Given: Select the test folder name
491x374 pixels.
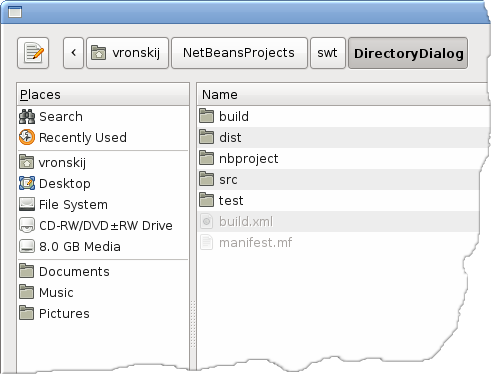Looking at the screenshot, I should [x=231, y=201].
